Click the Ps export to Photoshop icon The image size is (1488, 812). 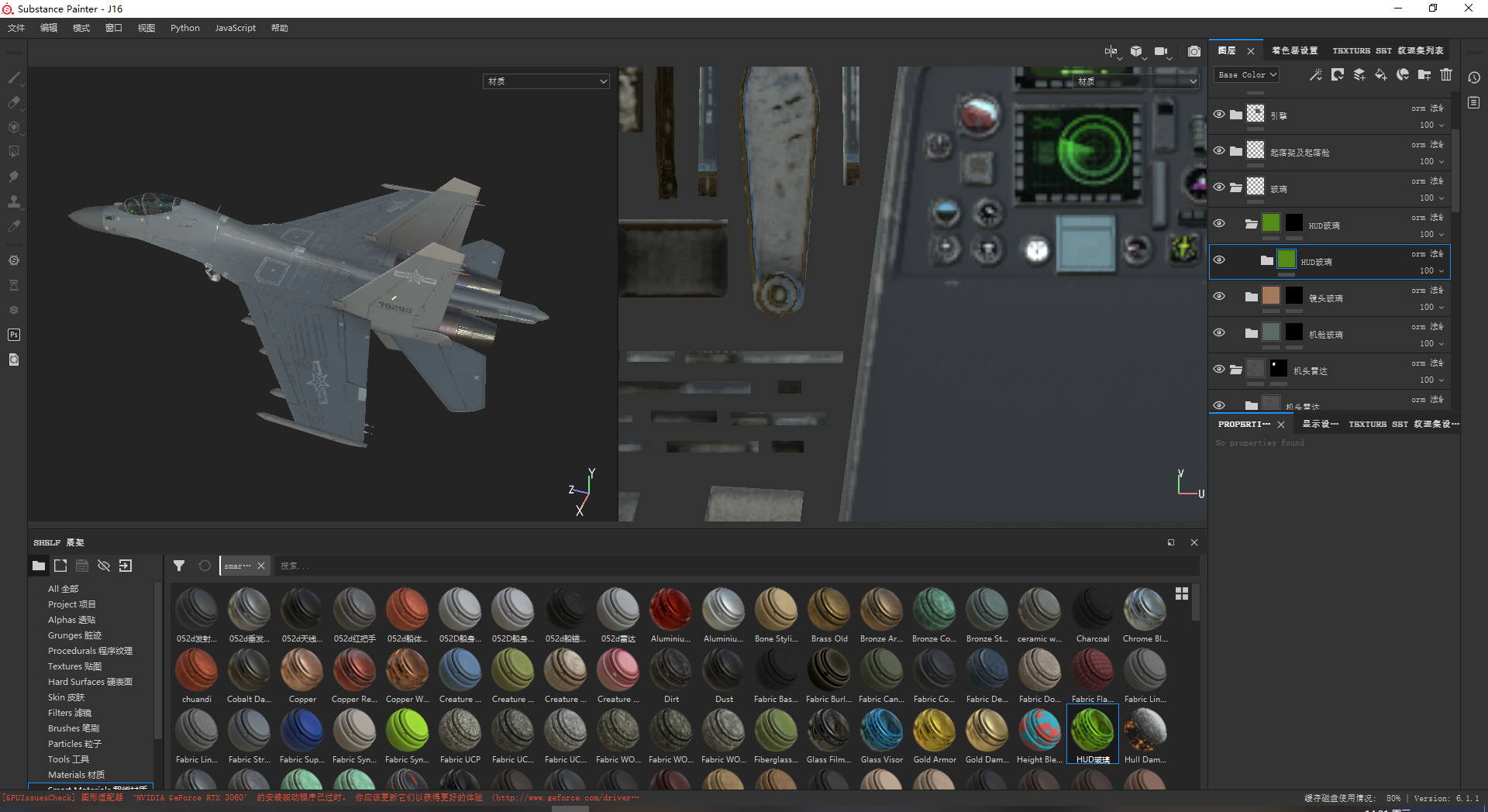point(14,335)
